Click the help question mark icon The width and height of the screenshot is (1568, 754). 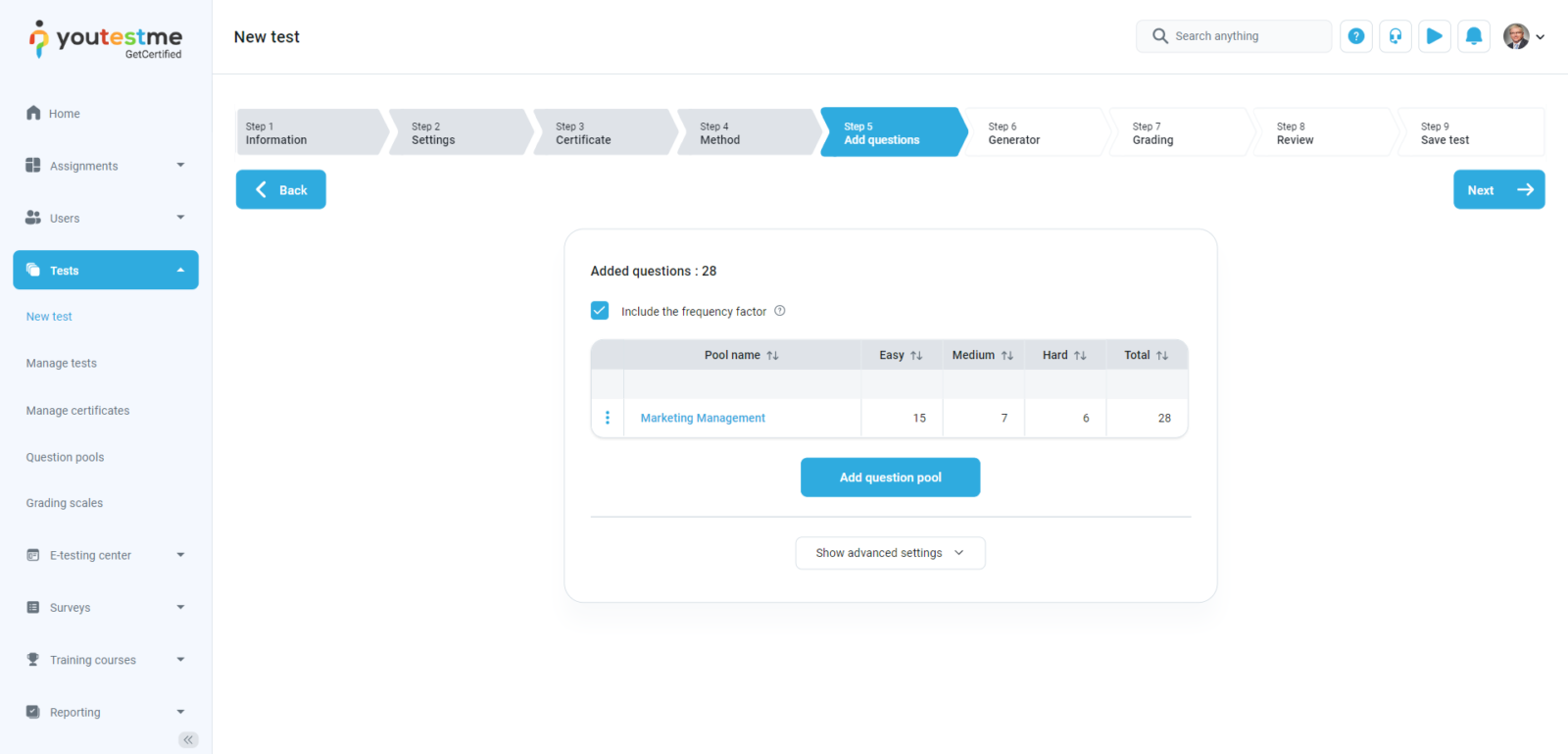[1355, 36]
